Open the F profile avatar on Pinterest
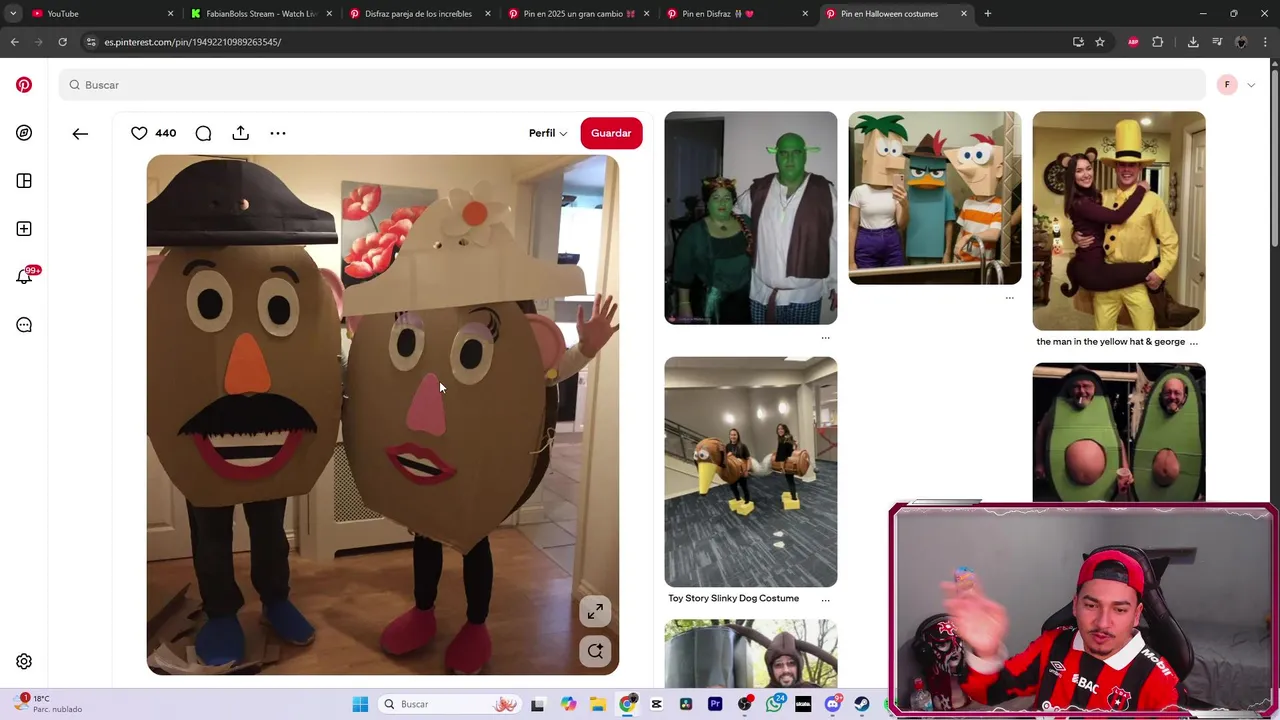The width and height of the screenshot is (1280, 720). [1227, 85]
